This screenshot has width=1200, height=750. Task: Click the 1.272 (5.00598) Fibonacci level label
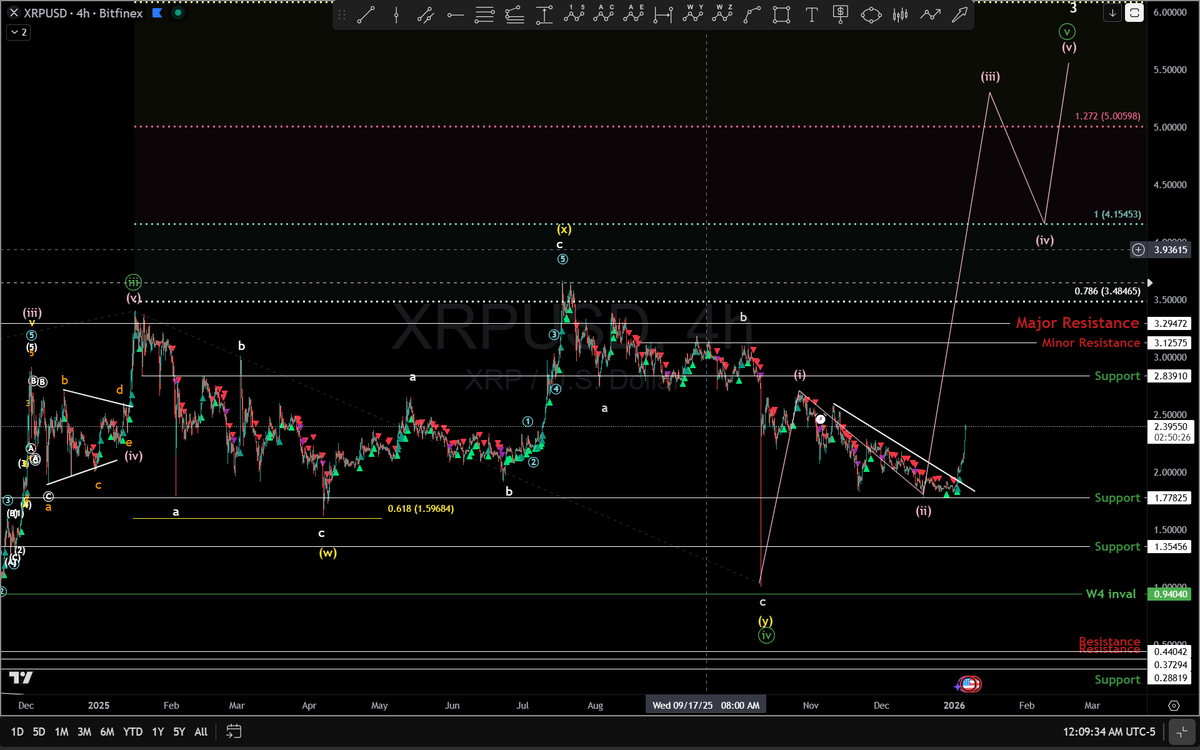(x=1108, y=117)
